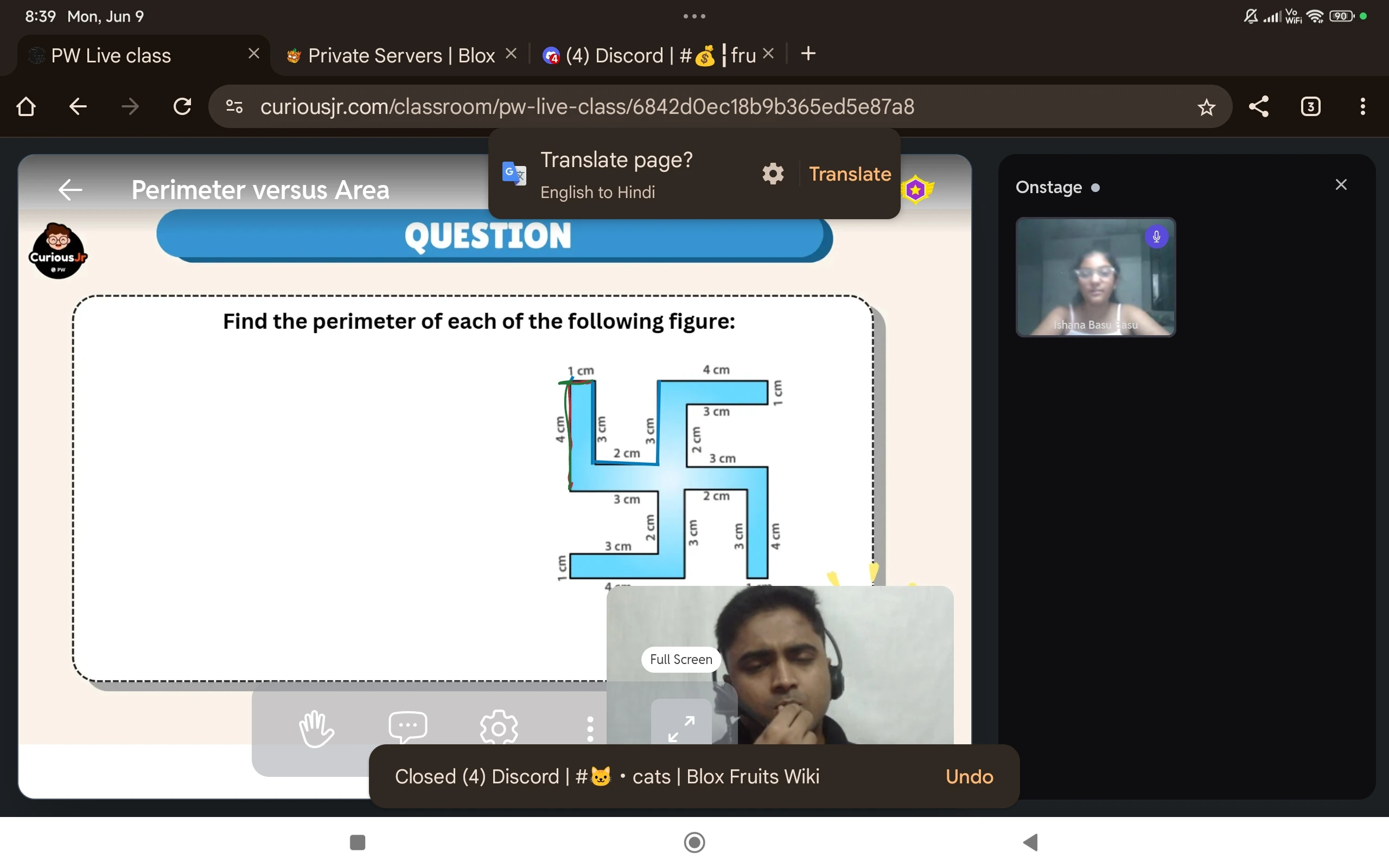
Task: Go to the browser home page
Action: tap(27, 107)
